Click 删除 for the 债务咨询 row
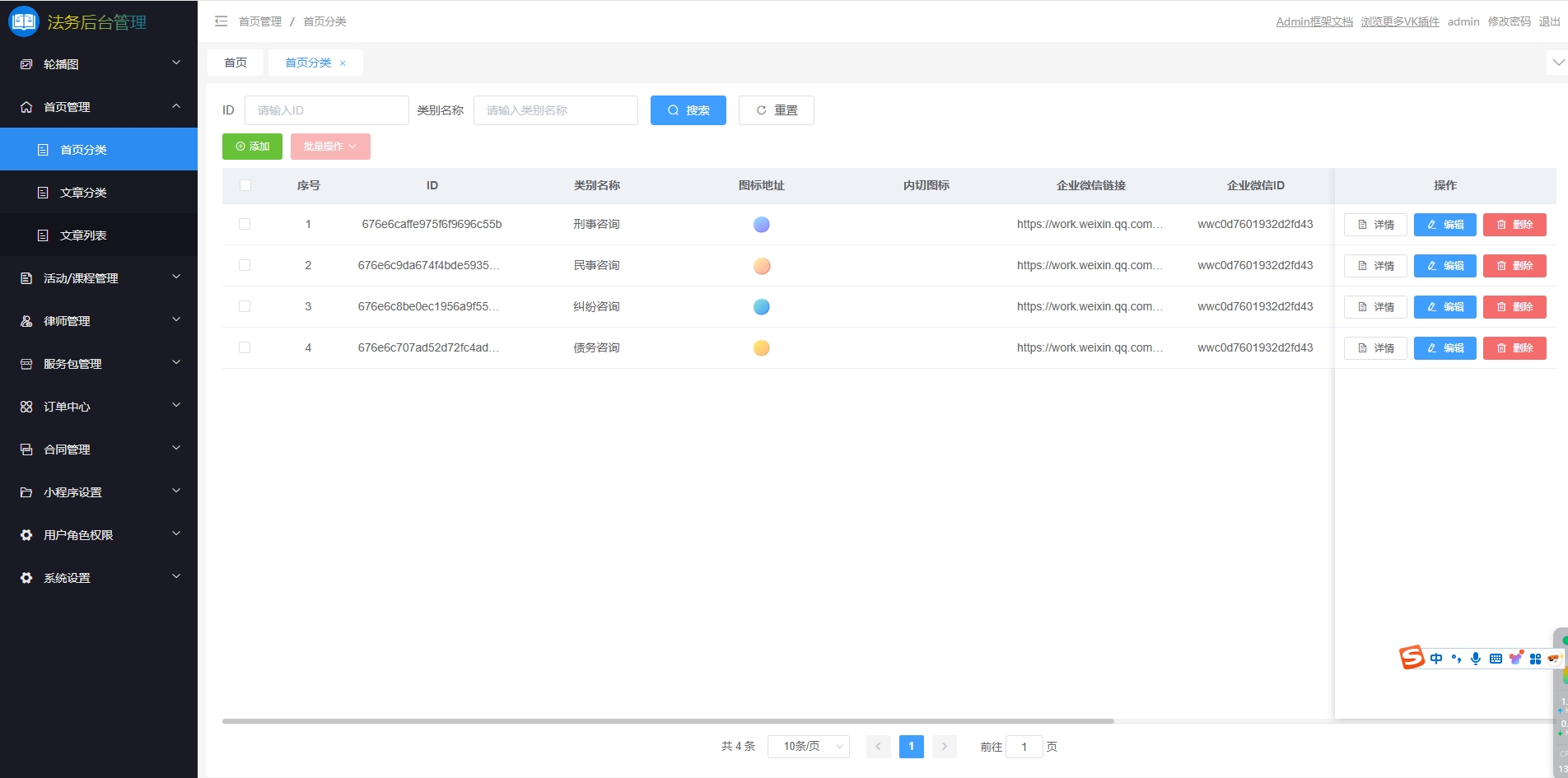Screen dimensions: 1568x778 click(x=1514, y=348)
